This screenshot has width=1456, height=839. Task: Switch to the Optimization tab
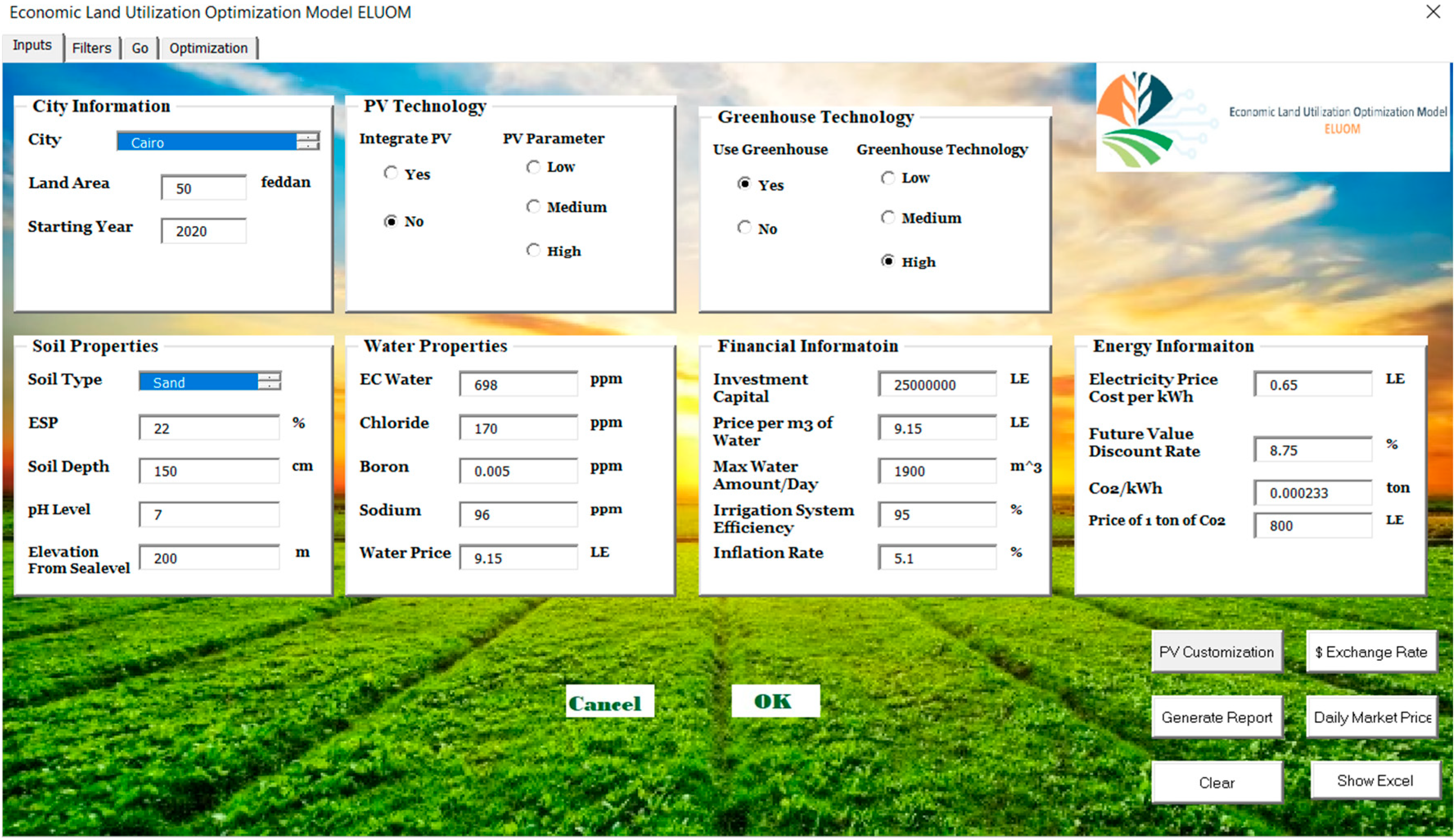[209, 48]
